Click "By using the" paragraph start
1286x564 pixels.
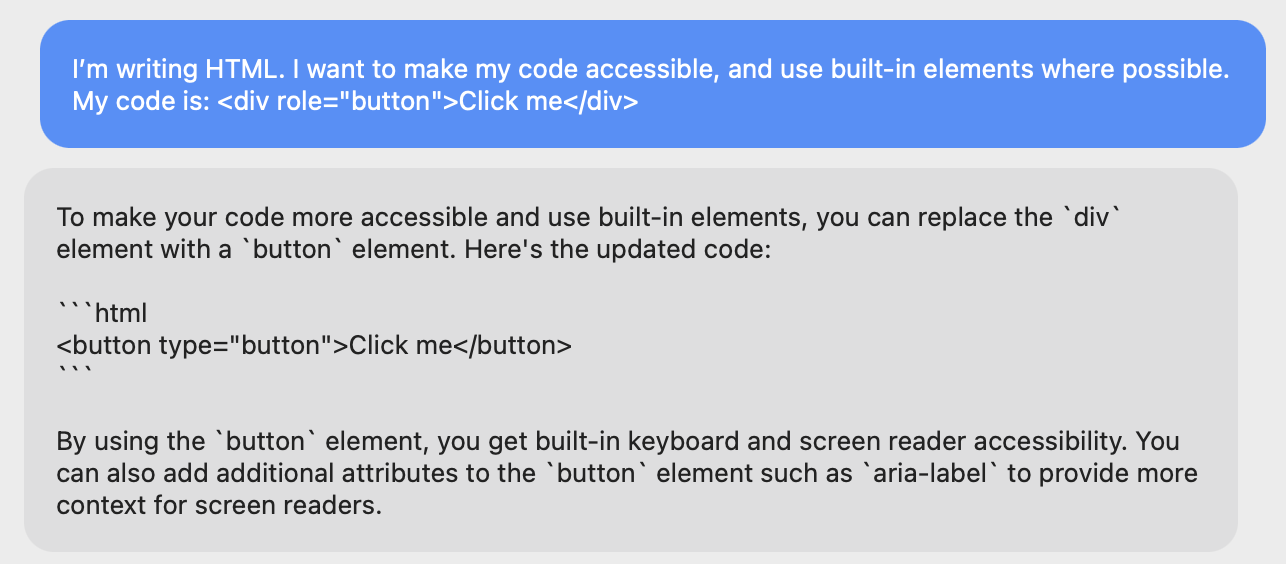(130, 441)
